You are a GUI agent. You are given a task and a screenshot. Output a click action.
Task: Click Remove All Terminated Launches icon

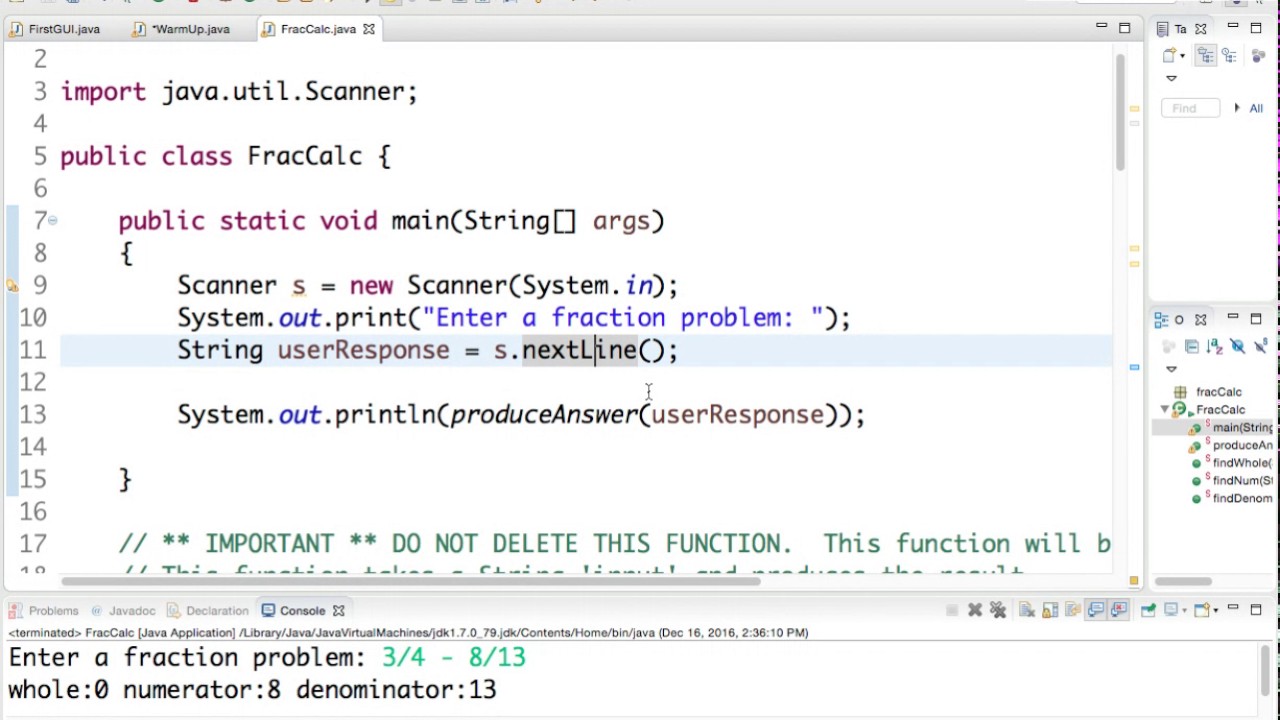[x=997, y=610]
